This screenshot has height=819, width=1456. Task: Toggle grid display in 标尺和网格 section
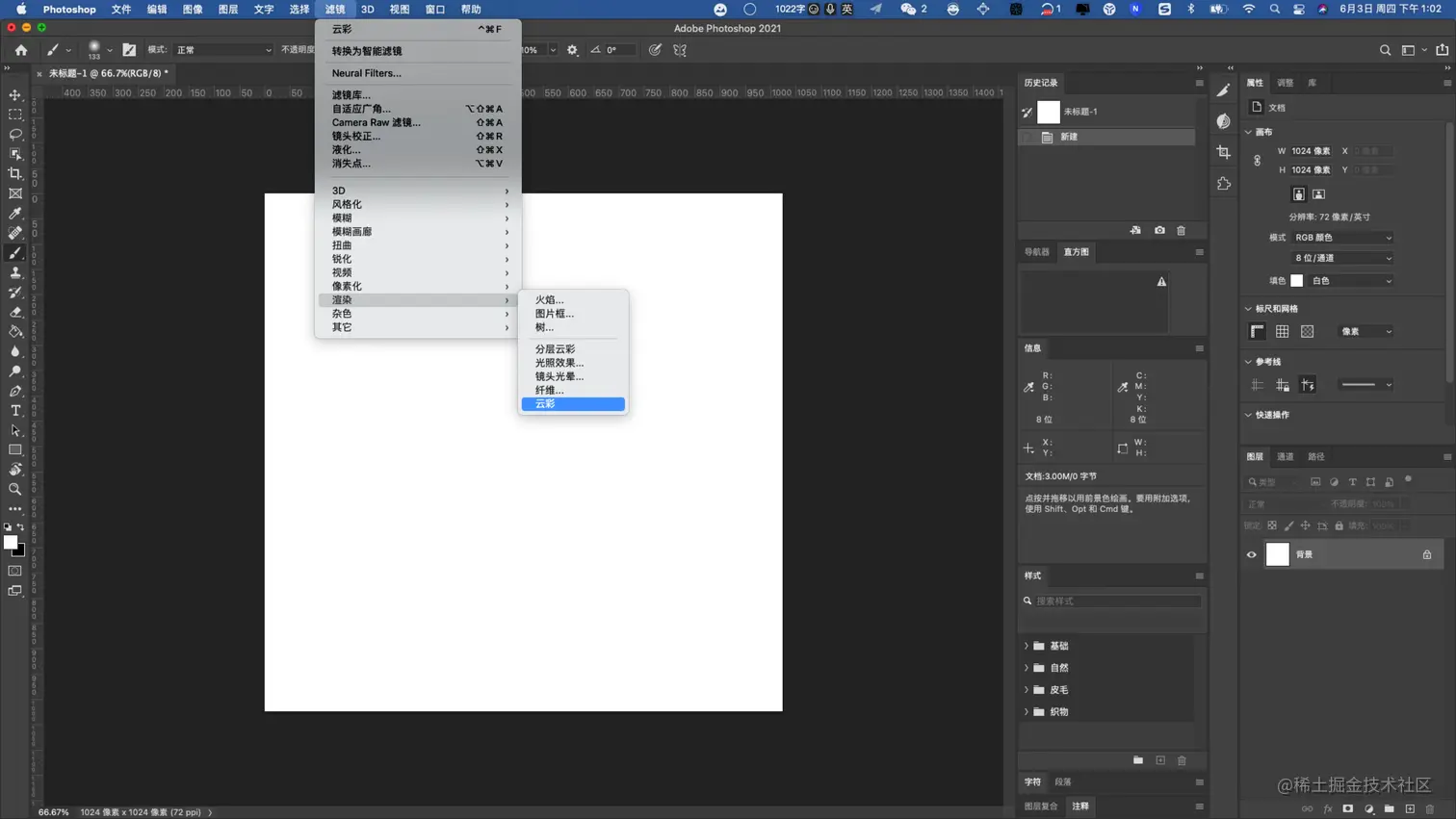point(1282,331)
